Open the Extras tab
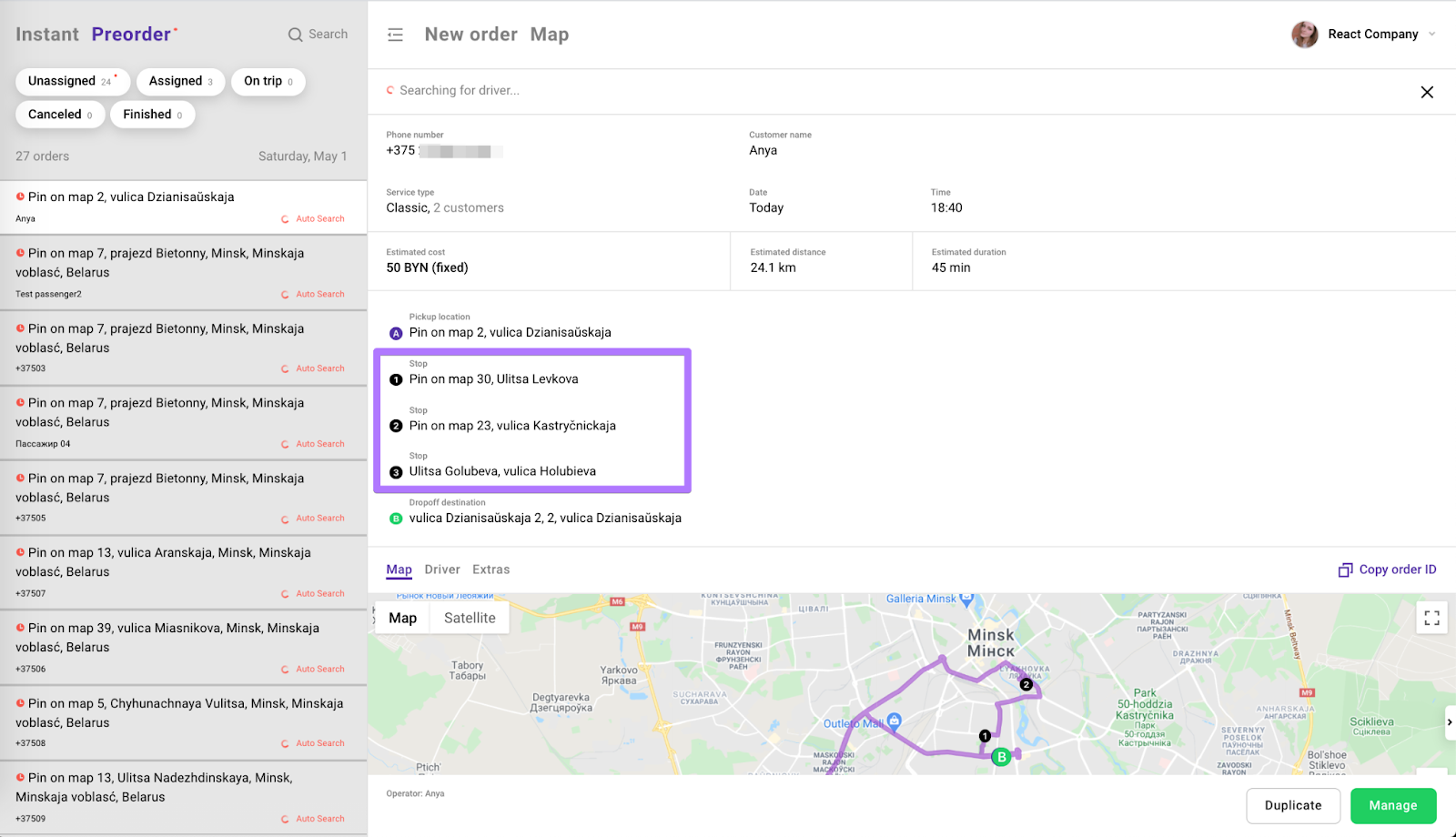This screenshot has width=1456, height=837. pos(491,570)
